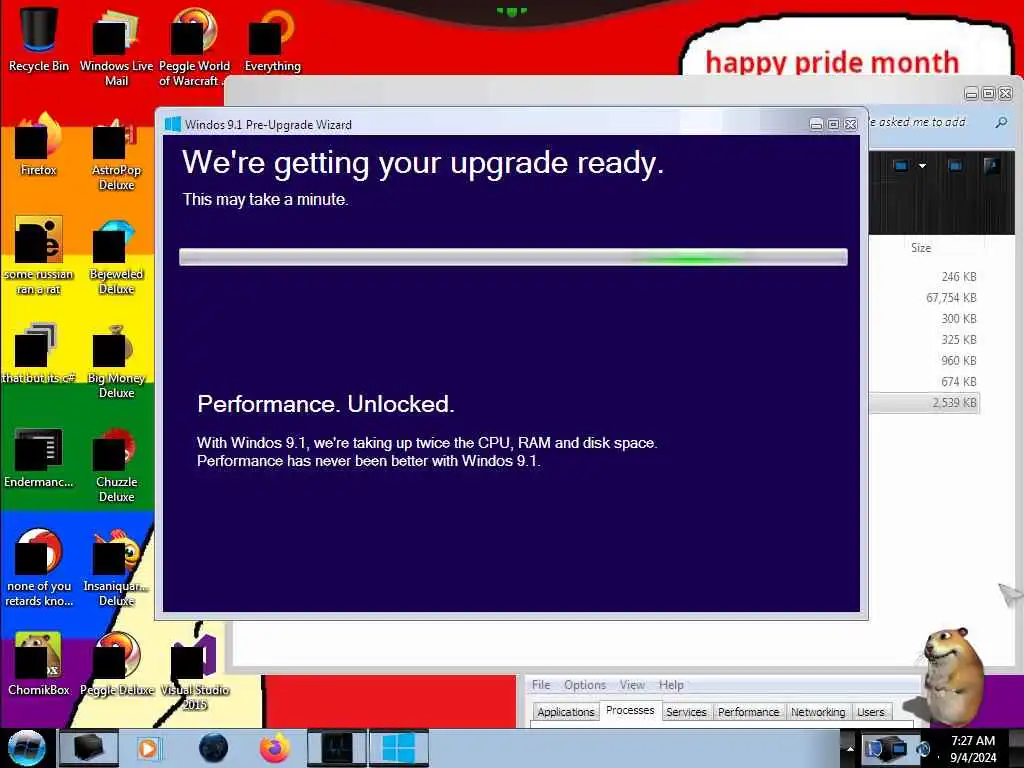
Task: Close the Windos 9.1 Pre-Upgrade Wizard
Action: point(851,124)
